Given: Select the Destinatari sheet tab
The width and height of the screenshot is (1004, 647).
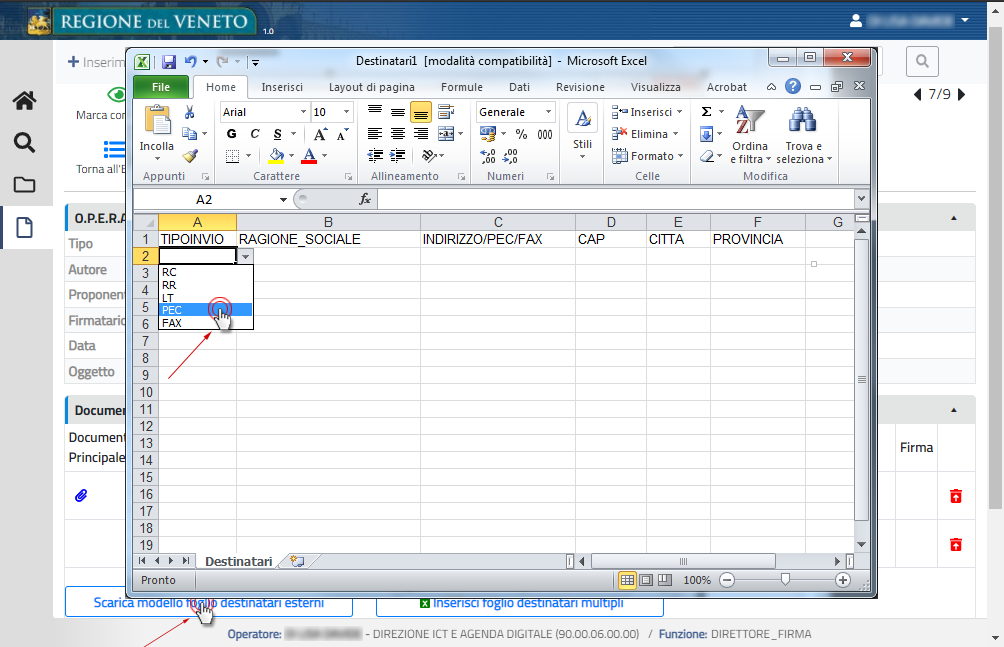Looking at the screenshot, I should click(239, 562).
